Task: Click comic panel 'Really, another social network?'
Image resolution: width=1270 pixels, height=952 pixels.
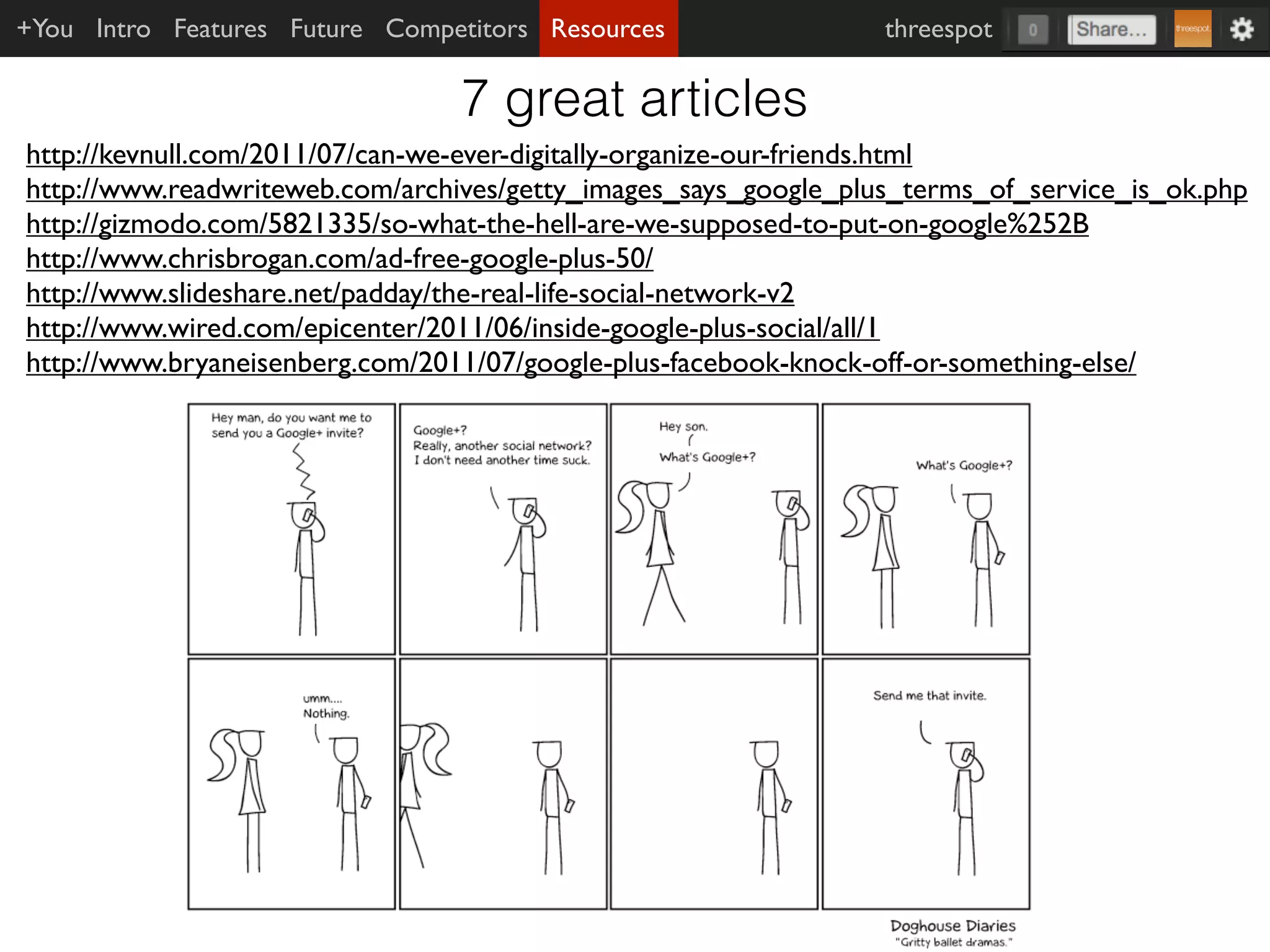Action: pos(503,529)
